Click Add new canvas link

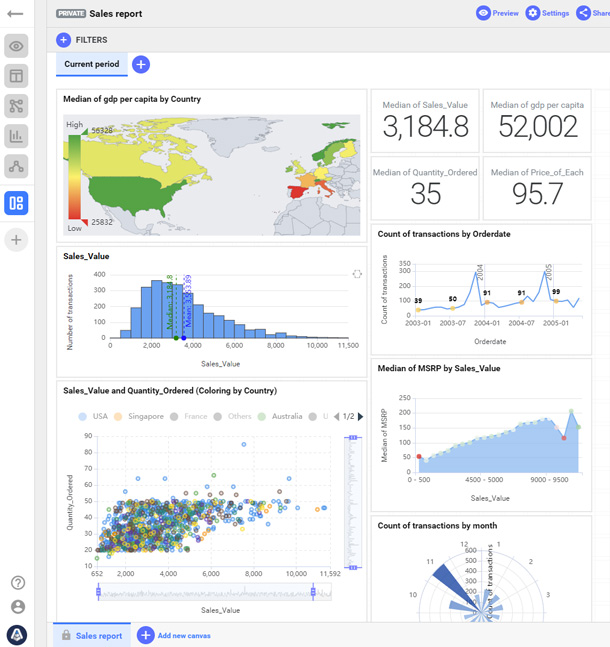tap(184, 635)
